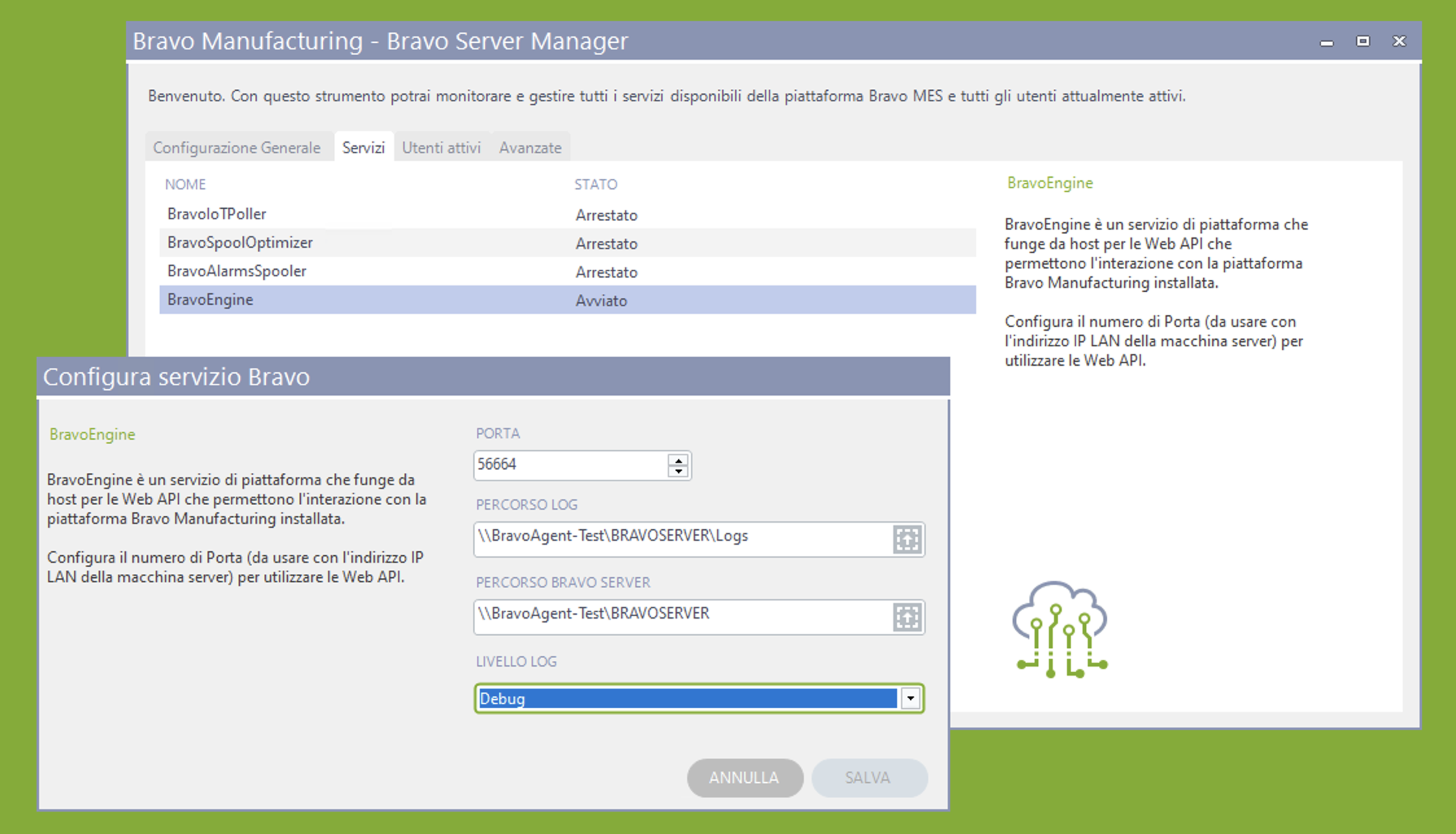Viewport: 1456px width, 834px height.
Task: Click the cloud circuit icon in Server Manager
Action: tap(1061, 630)
